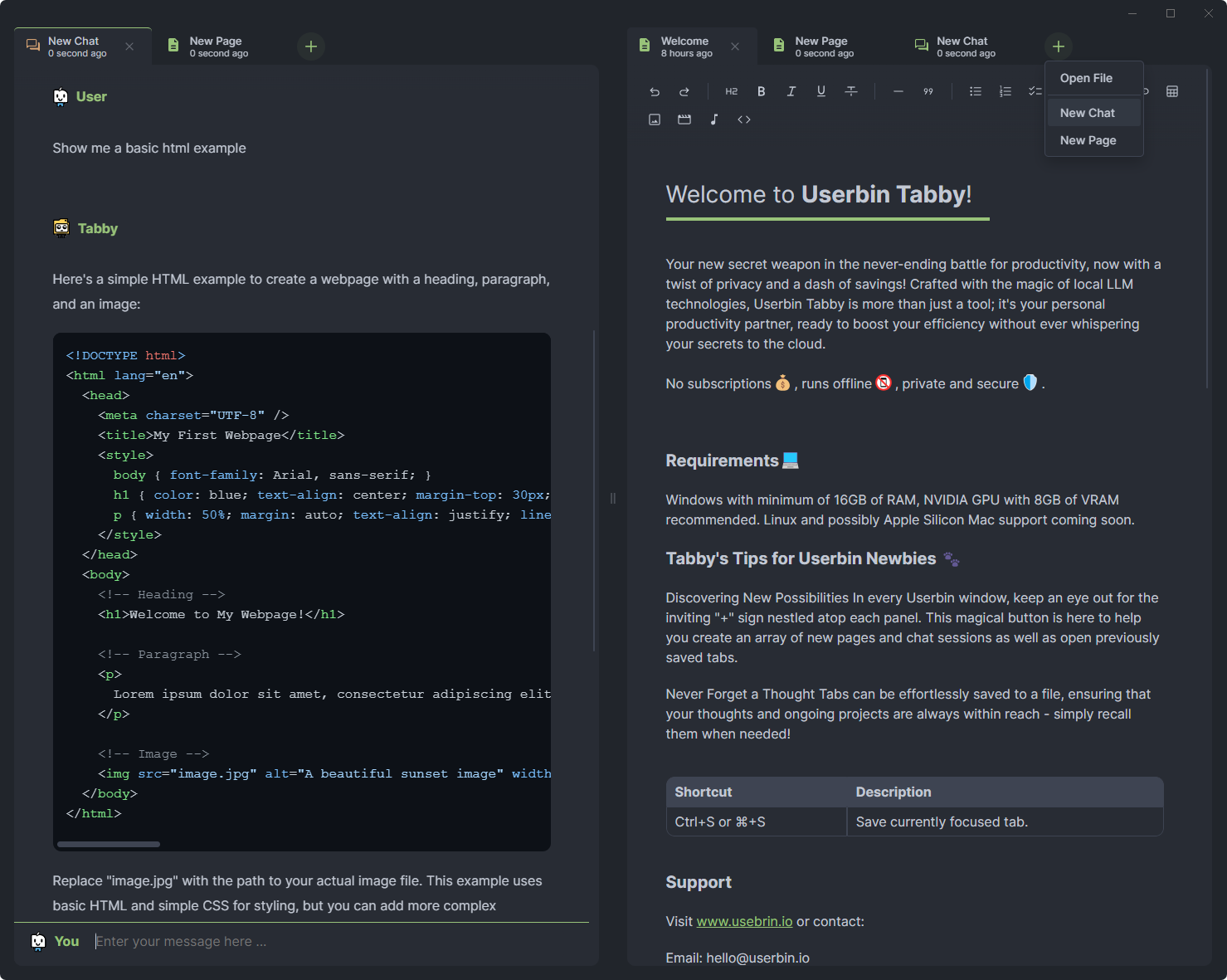Close the left panel New Chat tab
This screenshot has height=980, width=1227.
(x=129, y=46)
